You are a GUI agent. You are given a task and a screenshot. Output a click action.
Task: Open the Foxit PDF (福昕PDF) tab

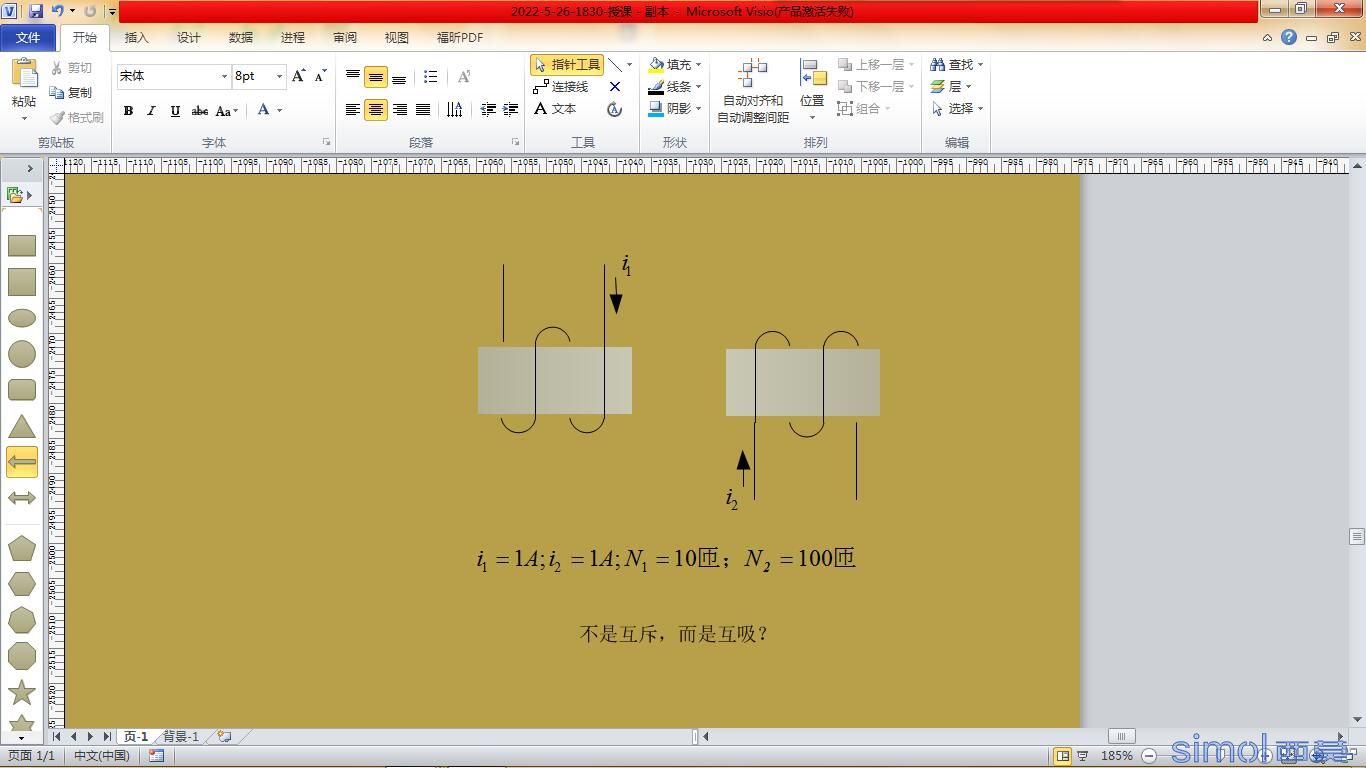(x=459, y=37)
